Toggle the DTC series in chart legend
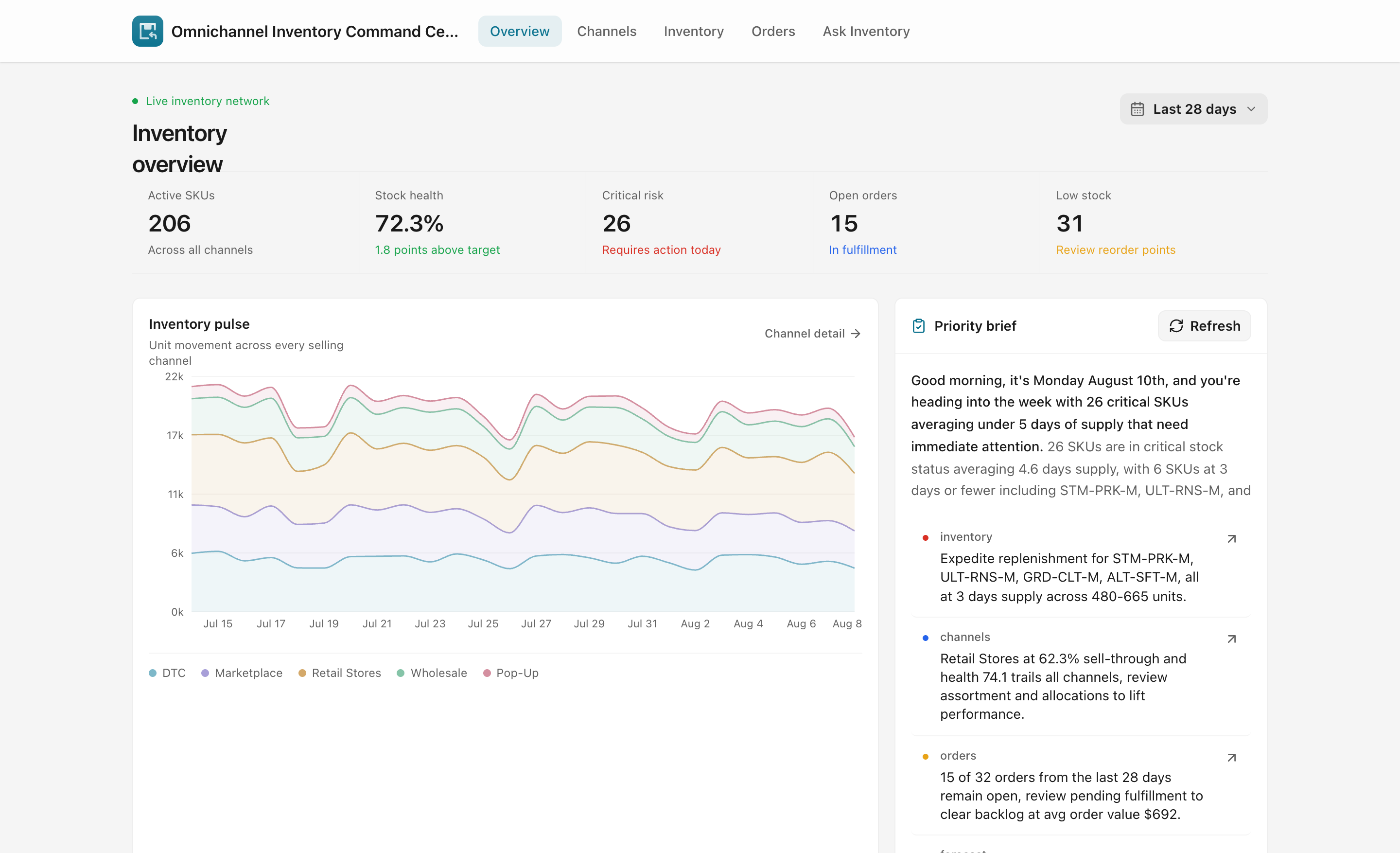1400x853 pixels. (167, 673)
